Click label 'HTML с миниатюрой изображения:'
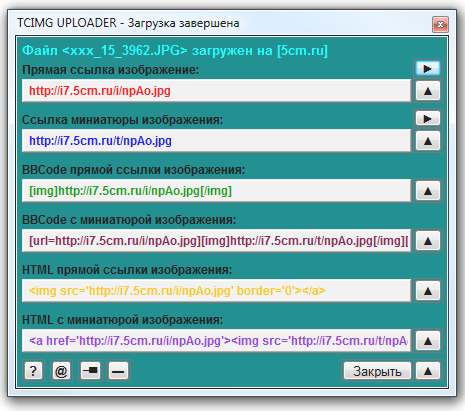Image resolution: width=465 pixels, height=411 pixels. [x=122, y=320]
